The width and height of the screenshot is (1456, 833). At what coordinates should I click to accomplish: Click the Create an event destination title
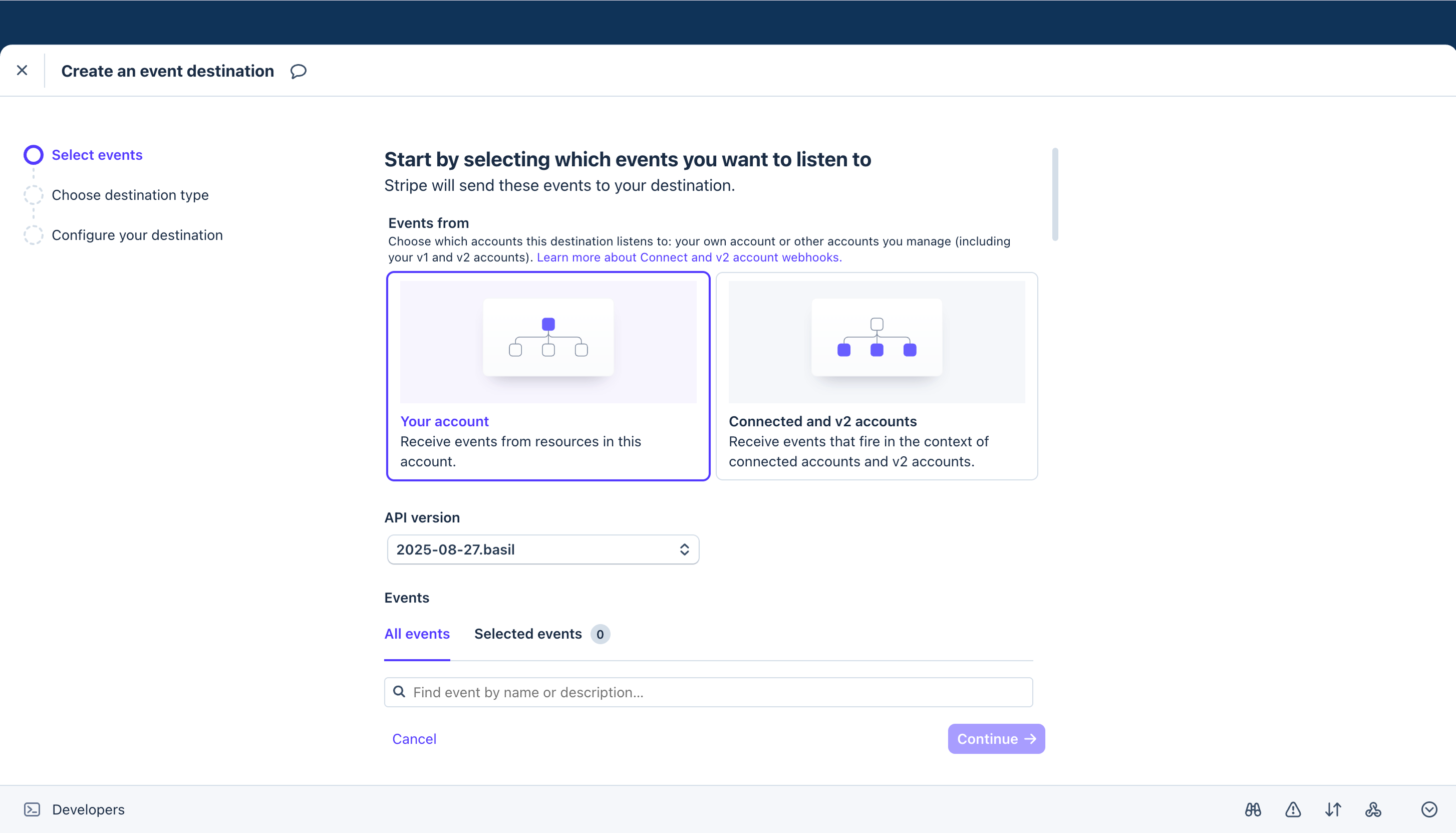(168, 71)
